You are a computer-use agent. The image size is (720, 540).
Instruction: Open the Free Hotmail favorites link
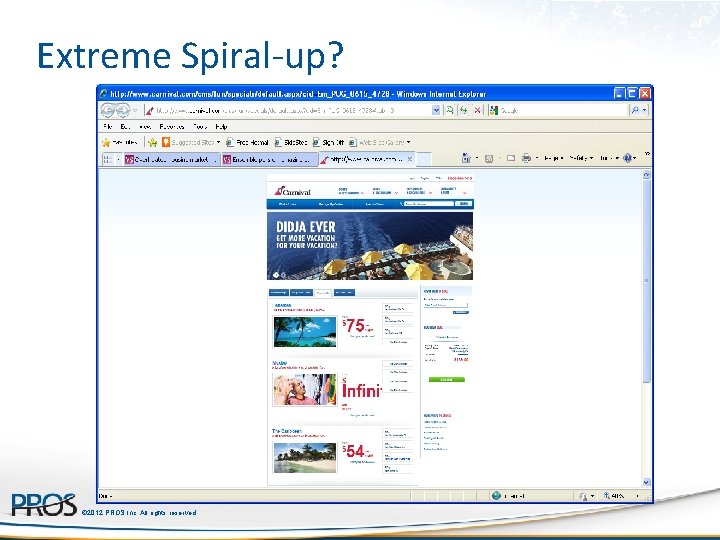247,142
